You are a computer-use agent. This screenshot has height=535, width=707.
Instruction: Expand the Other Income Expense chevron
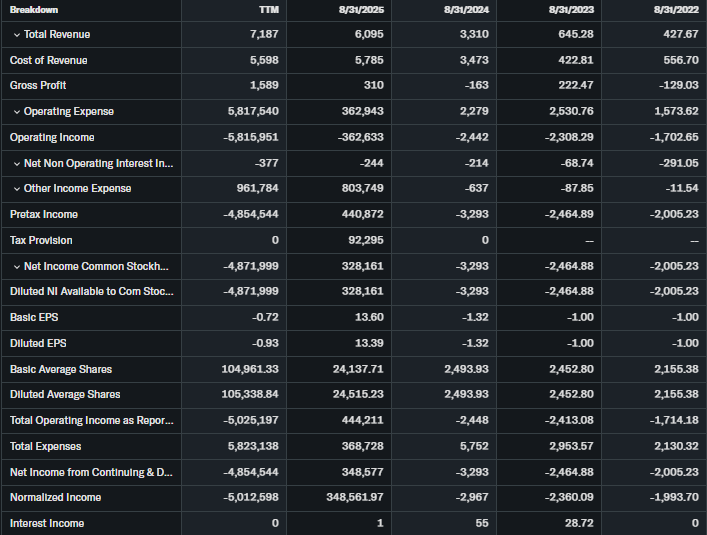[x=16, y=189]
